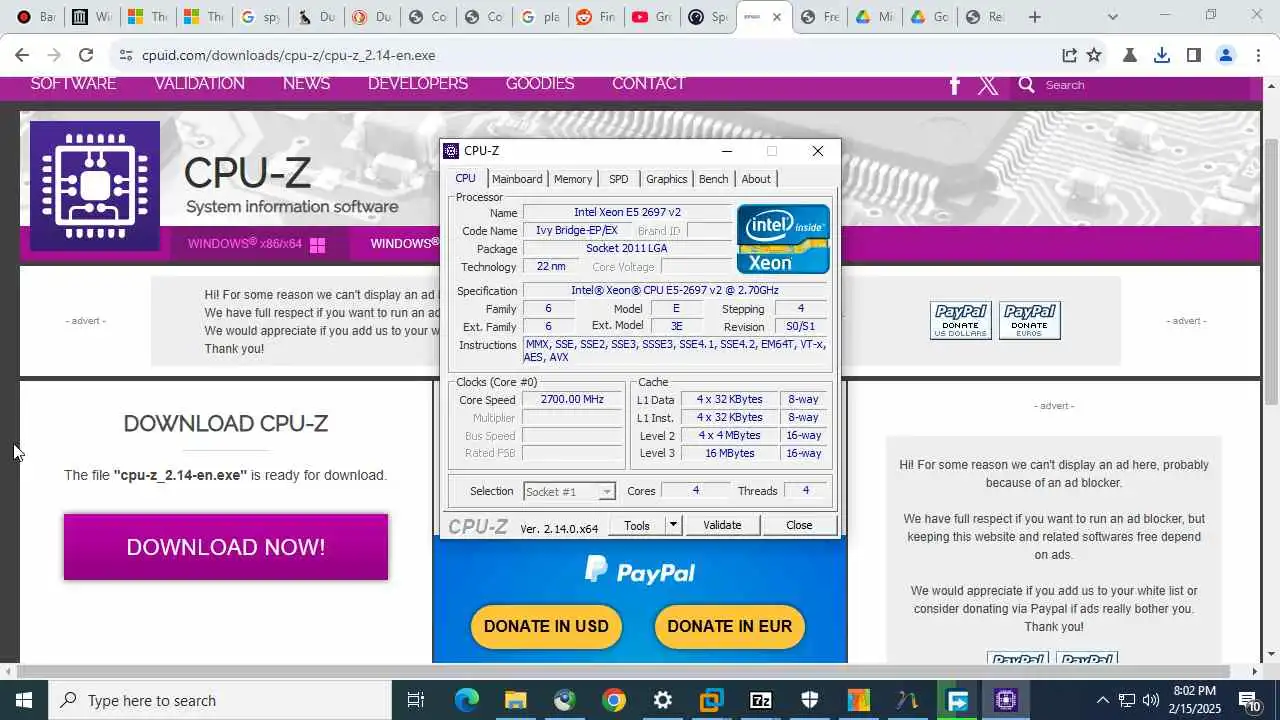Viewport: 1280px width, 720px height.
Task: Click the Windows logo beside x86/x64
Action: coord(318,244)
